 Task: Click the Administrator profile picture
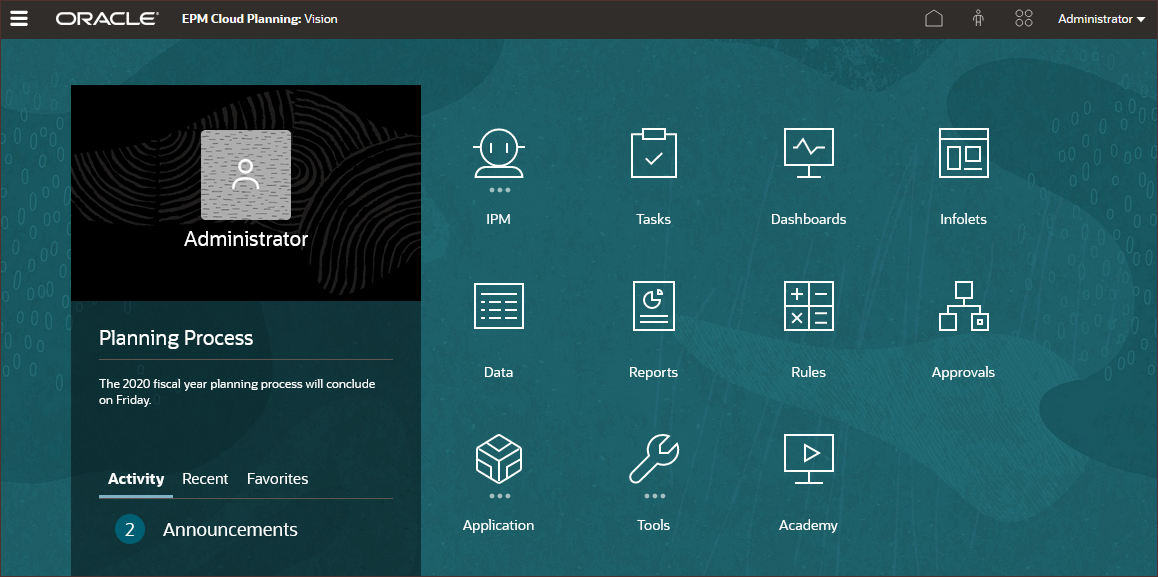coord(246,175)
